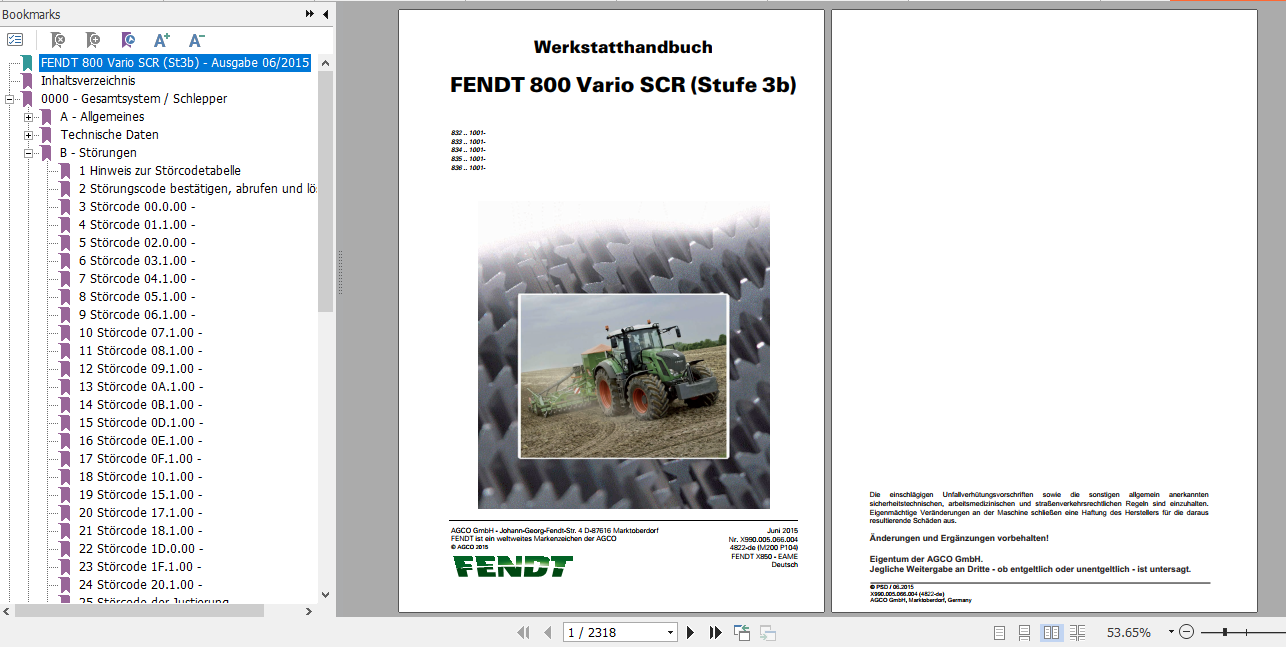Viewport: 1286px width, 647px height.
Task: Open bookmark 4 Störcode 01.1.00
Action: click(137, 225)
